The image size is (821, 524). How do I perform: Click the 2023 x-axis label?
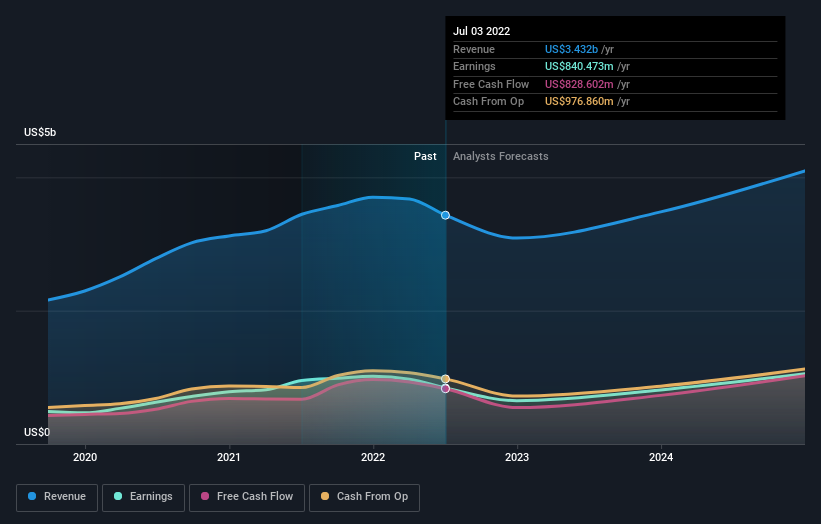pos(517,457)
